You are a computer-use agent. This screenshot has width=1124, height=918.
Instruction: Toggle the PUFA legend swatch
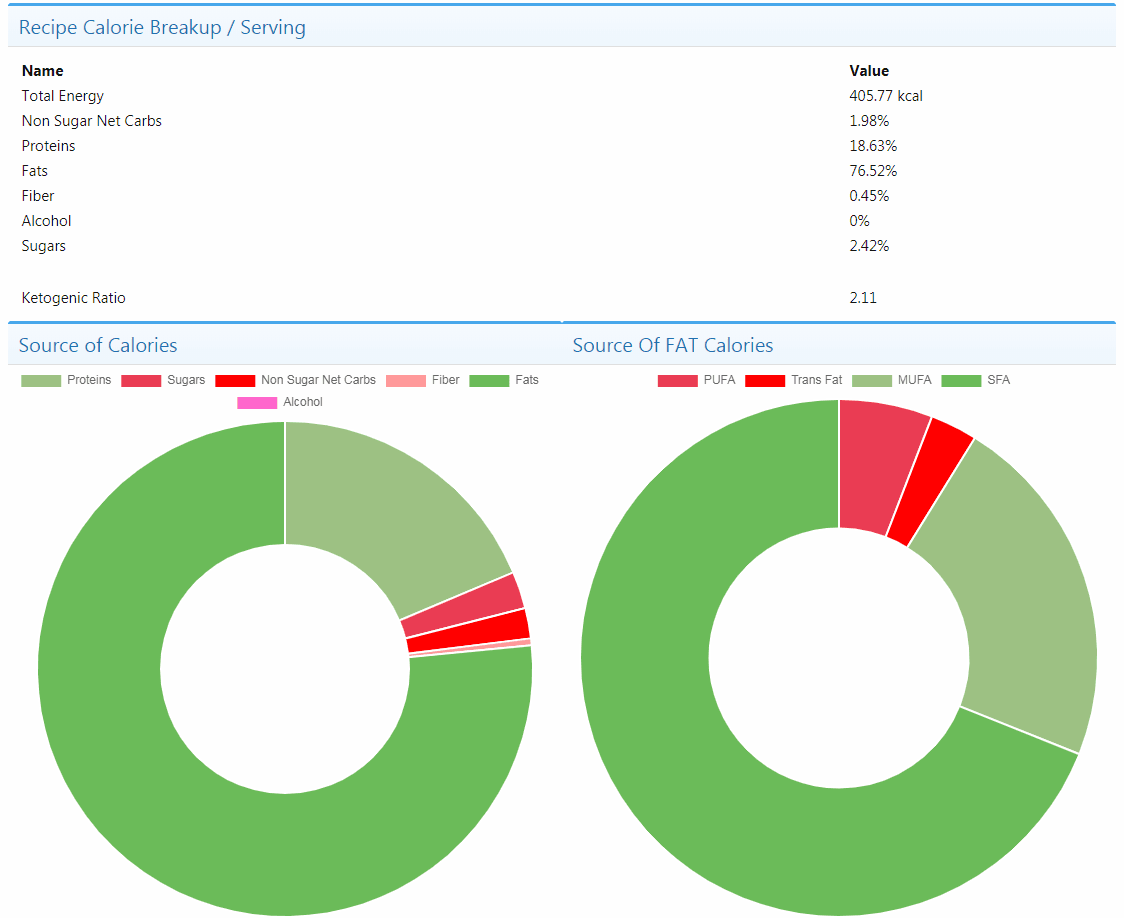tap(677, 381)
